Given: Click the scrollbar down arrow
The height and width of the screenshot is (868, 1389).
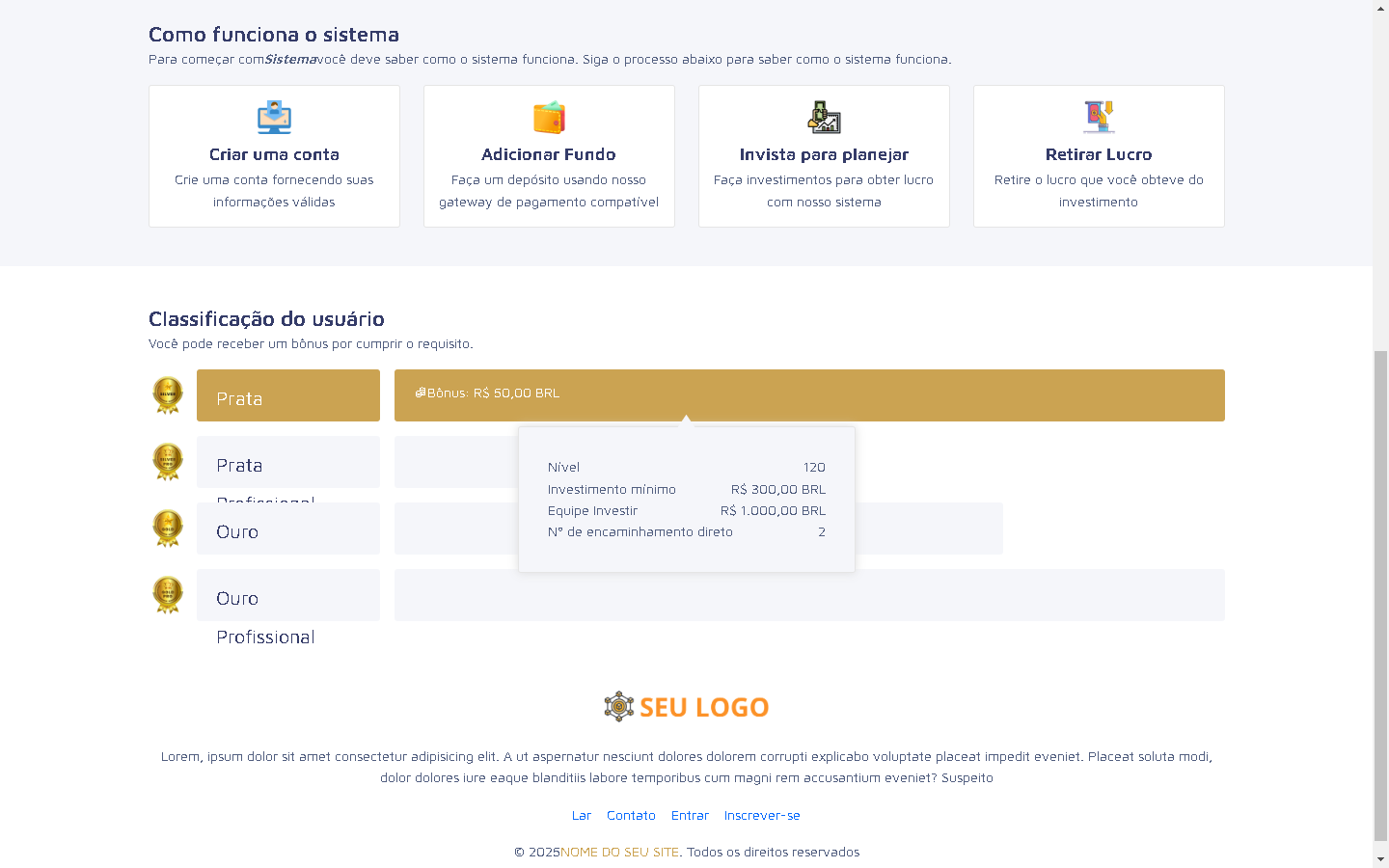Looking at the screenshot, I should coord(1380,858).
